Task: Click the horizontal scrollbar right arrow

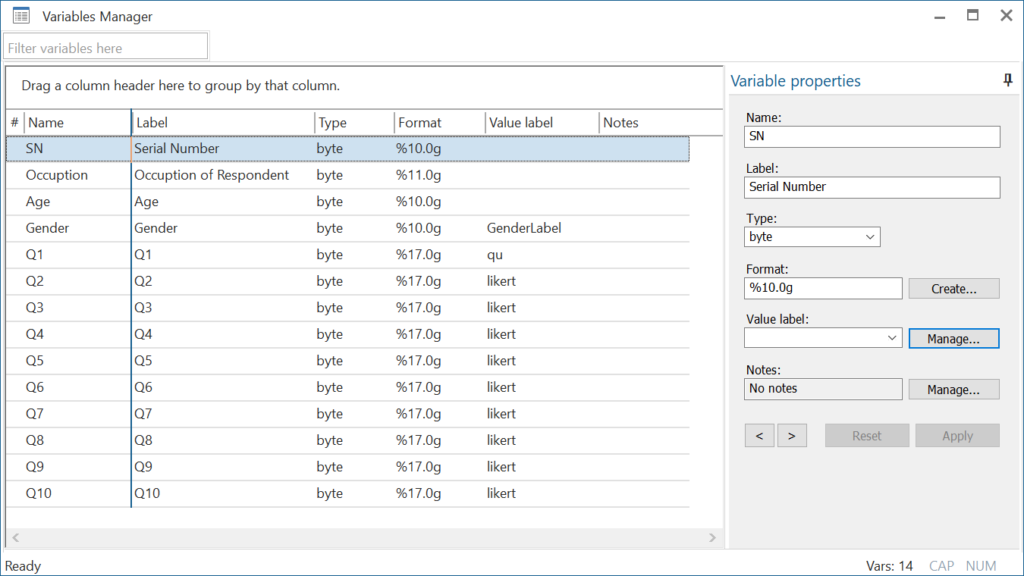Action: coord(712,537)
